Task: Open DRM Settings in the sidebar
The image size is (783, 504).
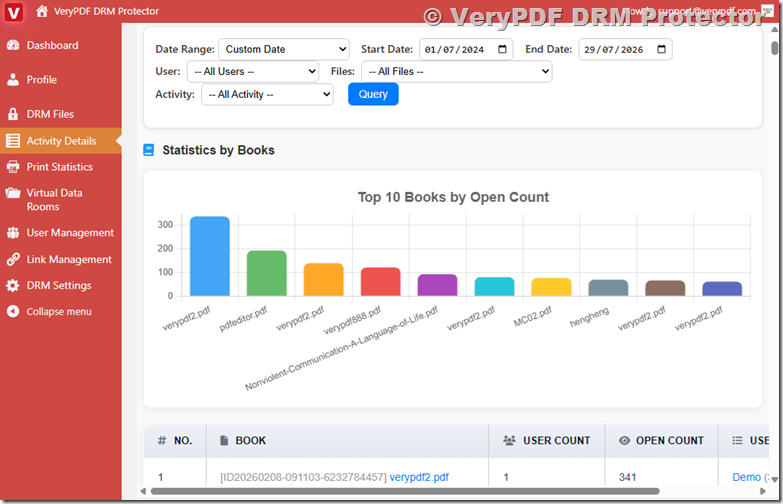Action: (59, 285)
